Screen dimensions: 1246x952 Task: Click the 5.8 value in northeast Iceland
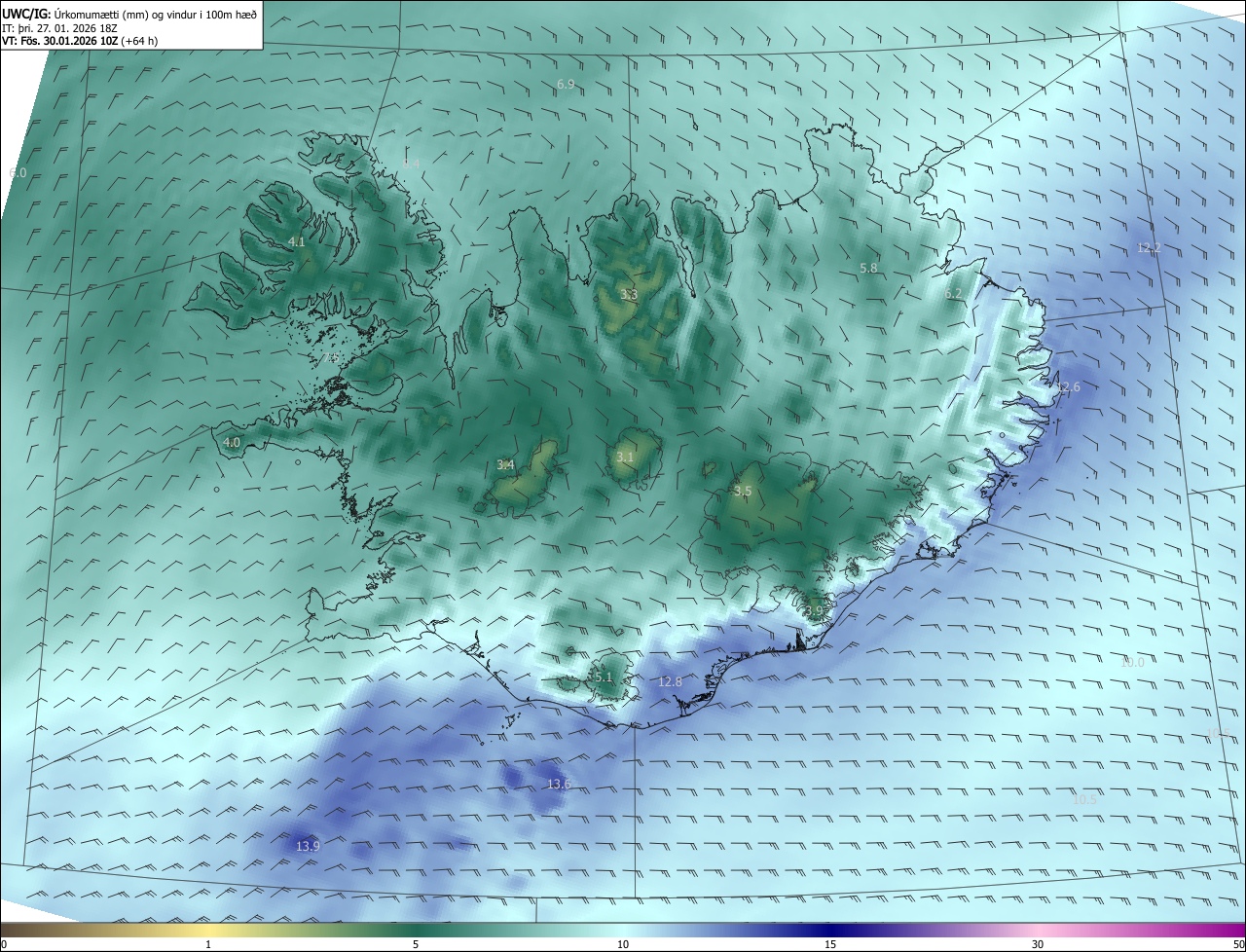[x=868, y=268]
